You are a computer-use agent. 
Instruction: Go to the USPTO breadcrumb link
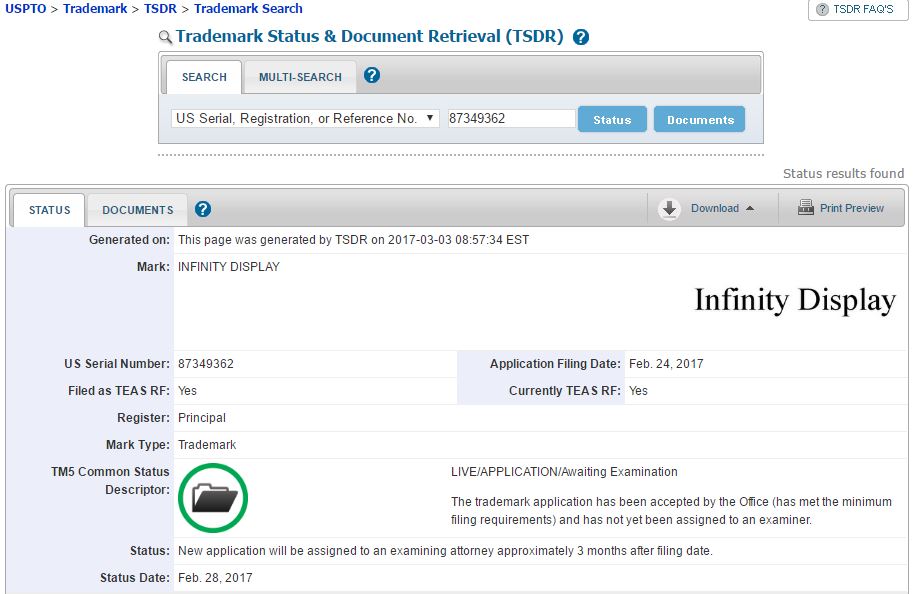(x=26, y=9)
